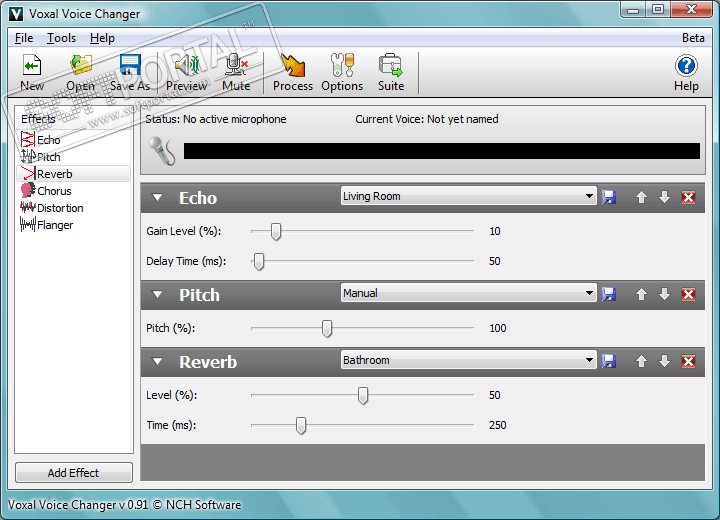720x520 pixels.
Task: Click the Voxal V icon in the title bar
Action: point(16,14)
